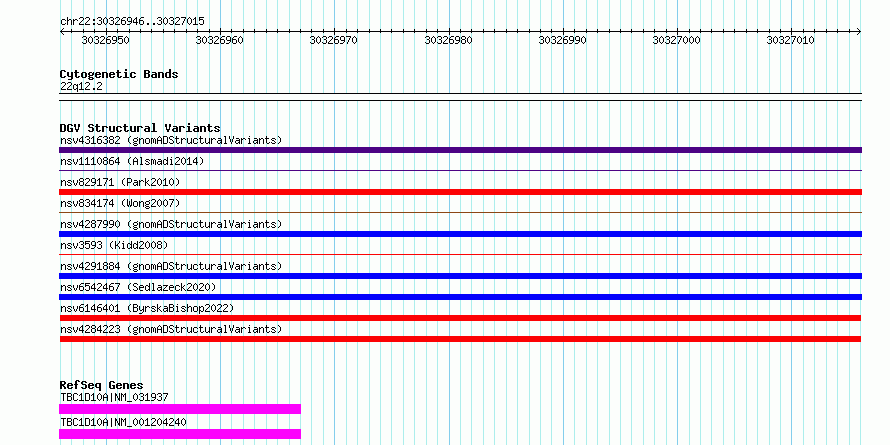Open the TBC1D10A|NM_001204240 gene label
This screenshot has height=445, width=890.
coord(123,422)
